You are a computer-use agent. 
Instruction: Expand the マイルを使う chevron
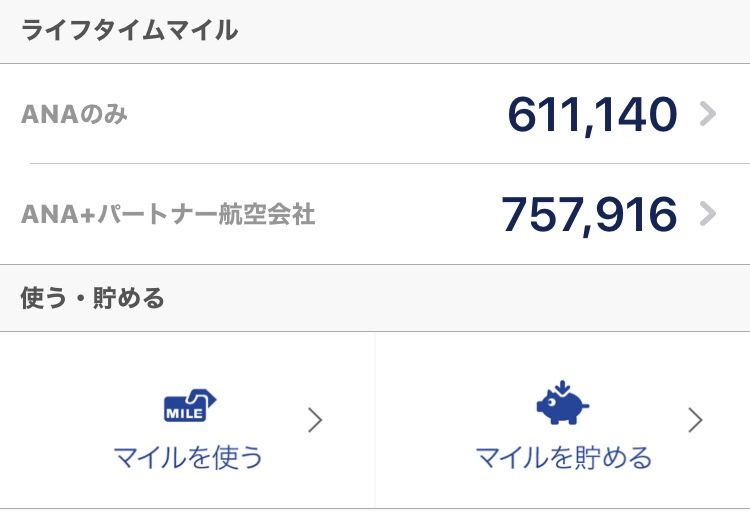(x=315, y=420)
